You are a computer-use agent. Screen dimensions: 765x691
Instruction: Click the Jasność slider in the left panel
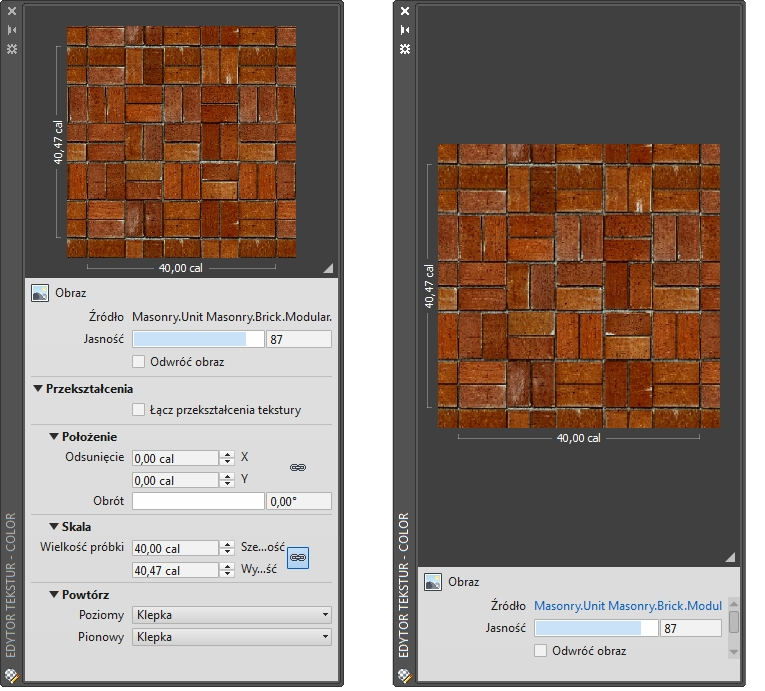click(x=197, y=340)
